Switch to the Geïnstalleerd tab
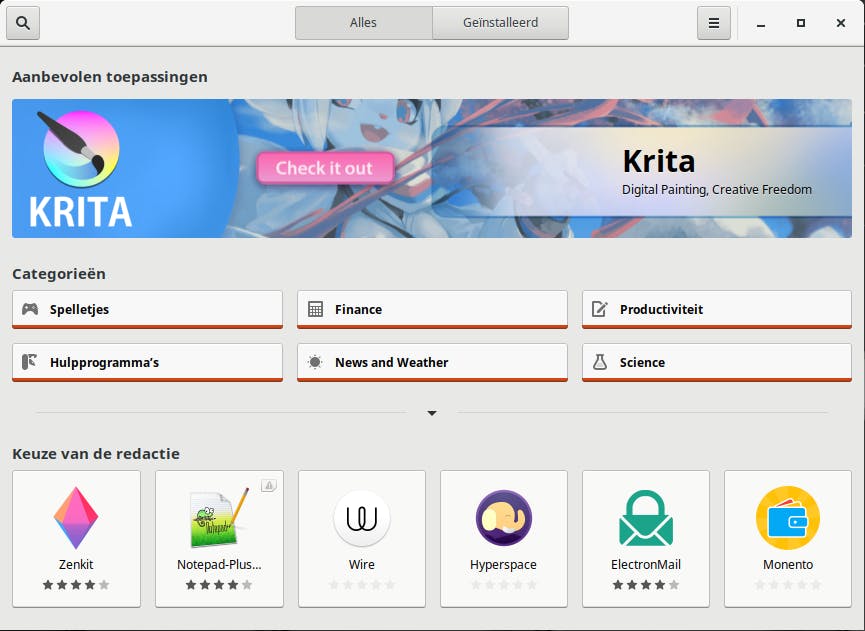Viewport: 865px width, 631px height. point(500,23)
